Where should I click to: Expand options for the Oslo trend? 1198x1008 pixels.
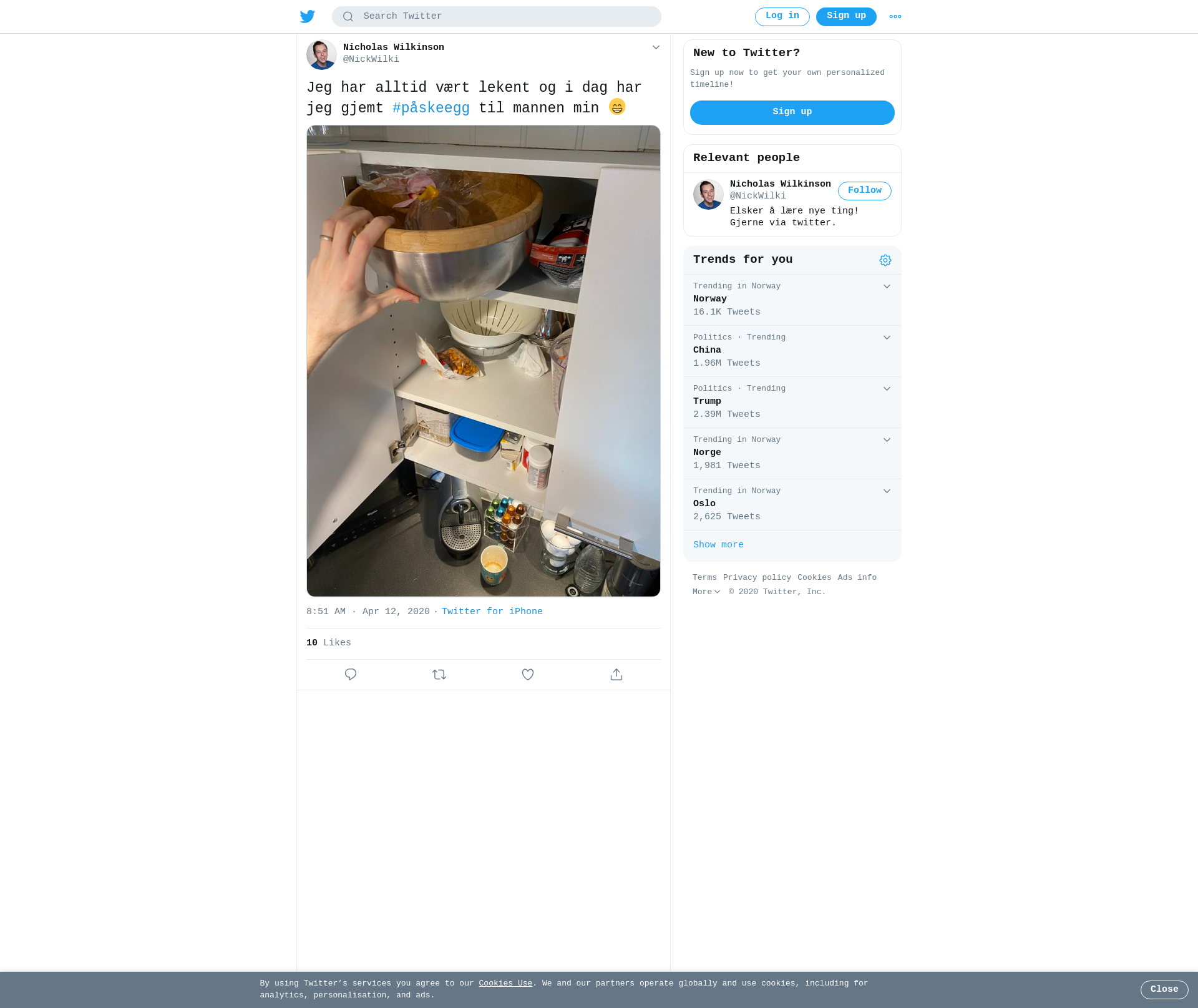[x=887, y=491]
